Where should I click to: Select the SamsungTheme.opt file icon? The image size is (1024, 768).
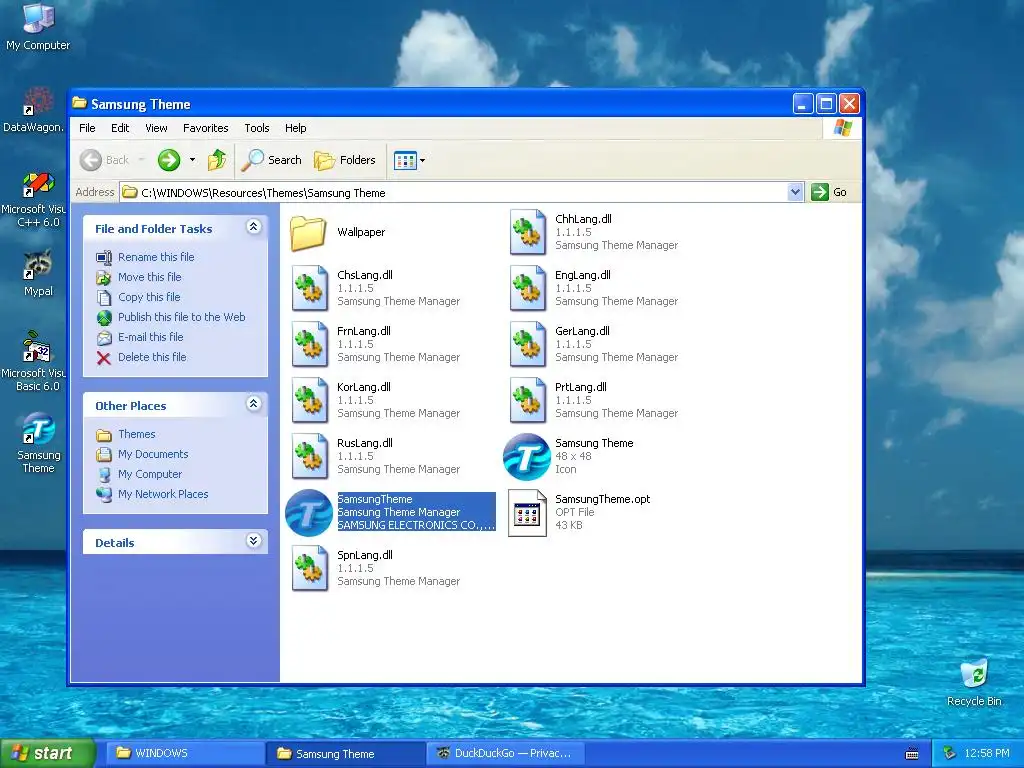click(527, 513)
